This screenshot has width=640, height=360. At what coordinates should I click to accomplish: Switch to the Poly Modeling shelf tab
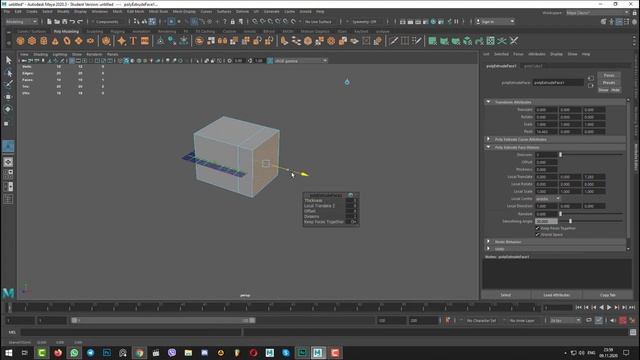tap(66, 31)
